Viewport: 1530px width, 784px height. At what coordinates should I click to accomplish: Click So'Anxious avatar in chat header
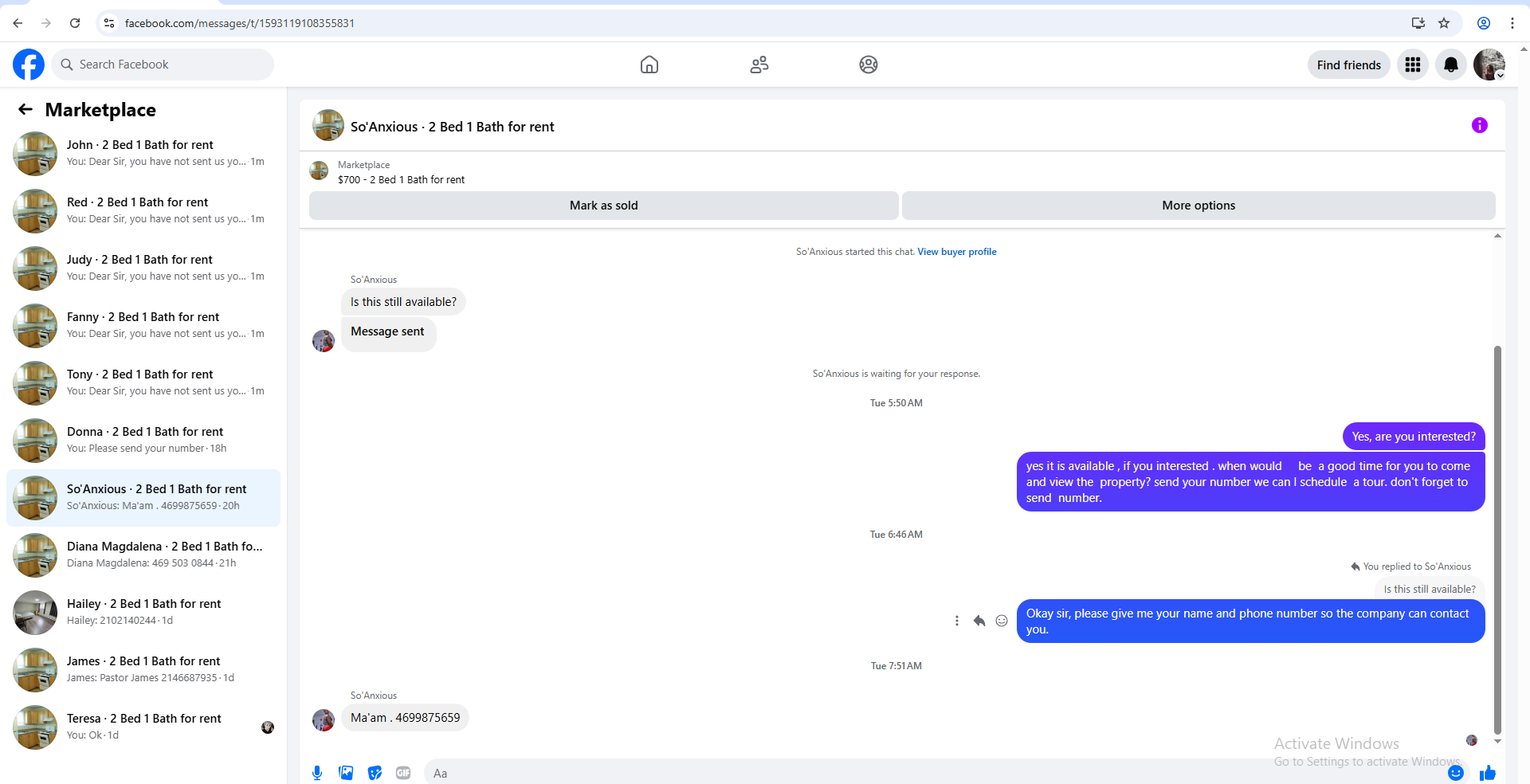pyautogui.click(x=328, y=125)
